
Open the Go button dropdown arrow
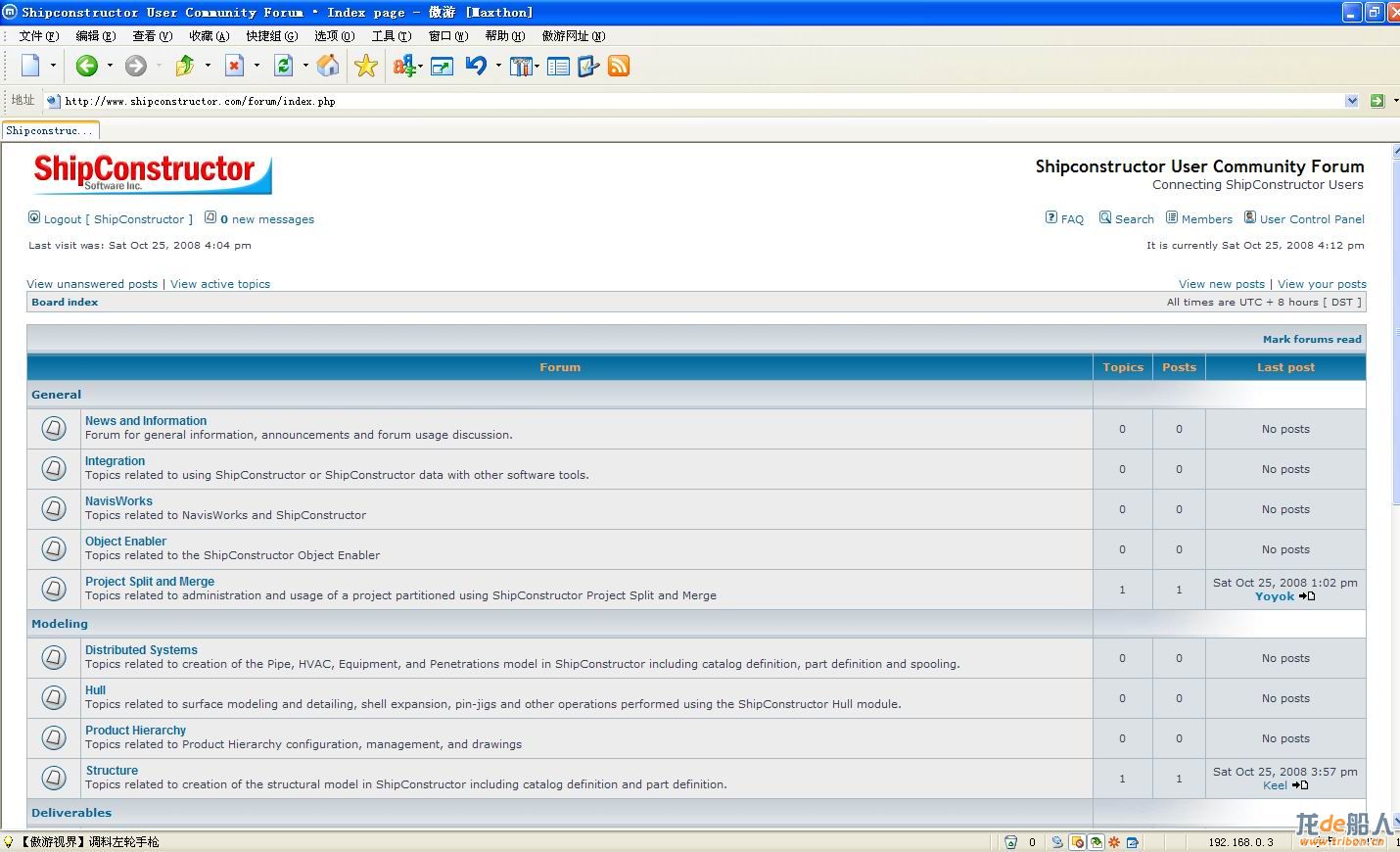tap(1395, 101)
